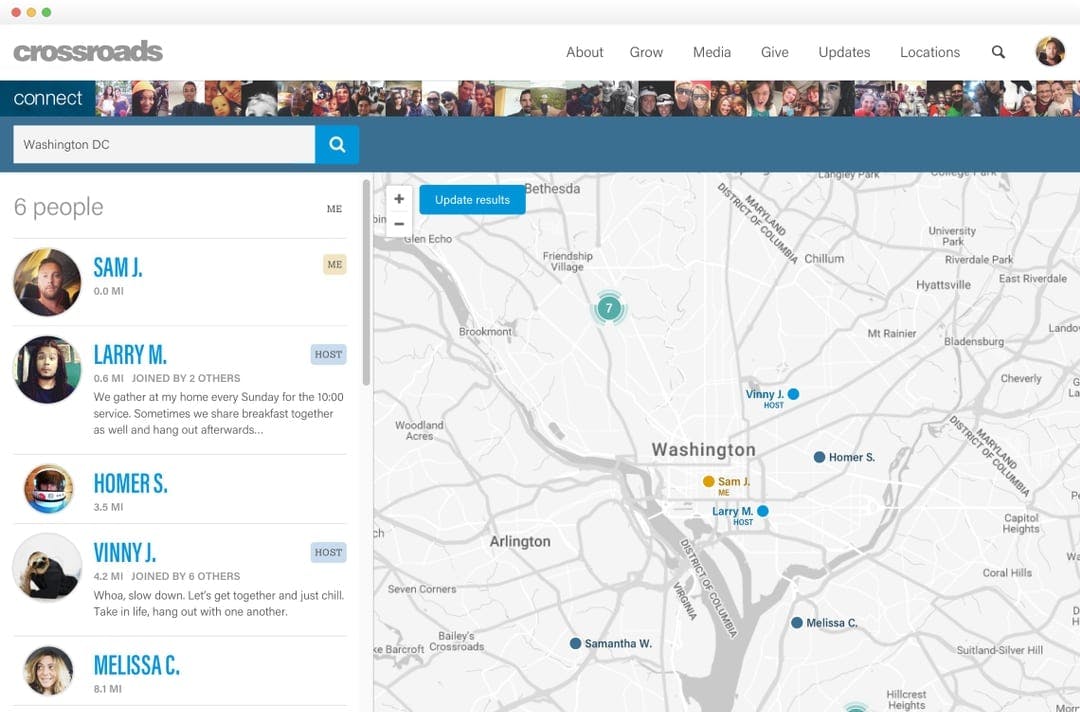Open the About menu

tap(585, 52)
